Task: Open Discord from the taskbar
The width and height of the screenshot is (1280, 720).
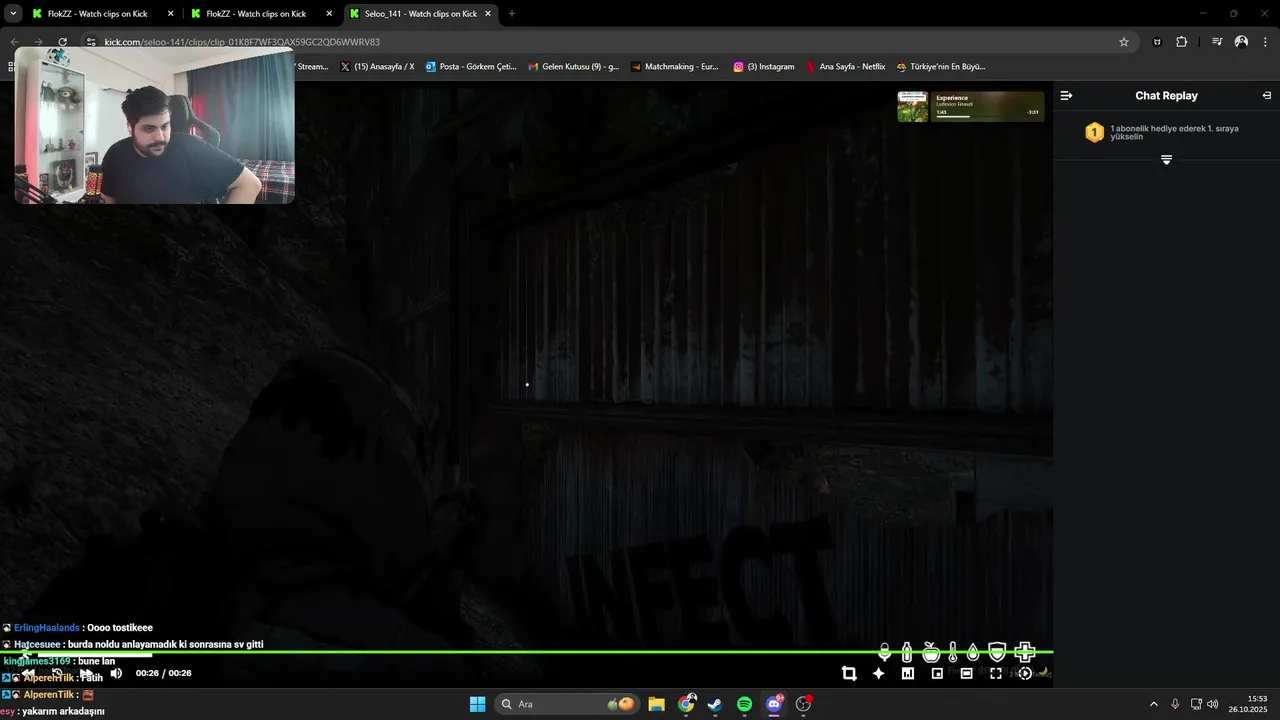Action: pos(774,704)
